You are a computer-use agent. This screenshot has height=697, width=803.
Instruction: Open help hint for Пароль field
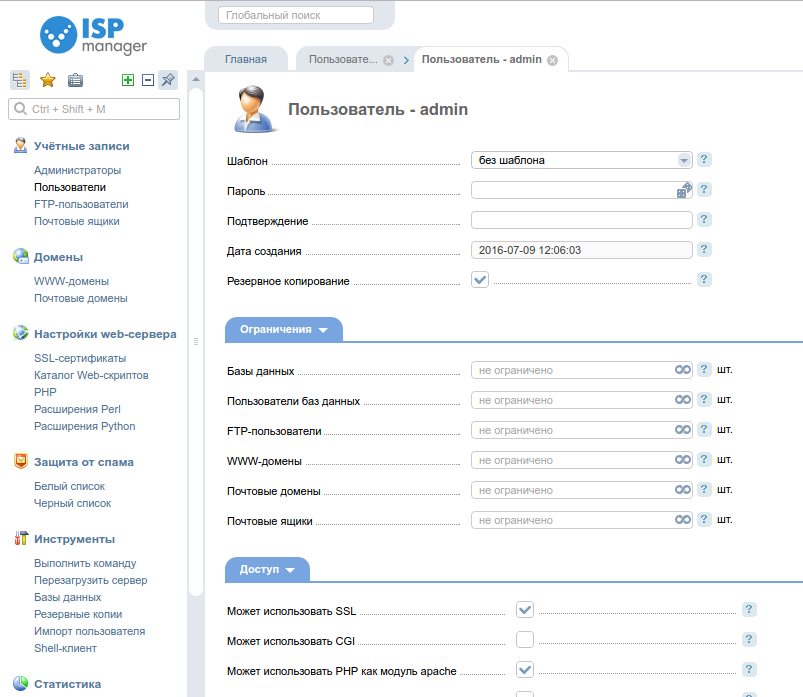point(704,189)
